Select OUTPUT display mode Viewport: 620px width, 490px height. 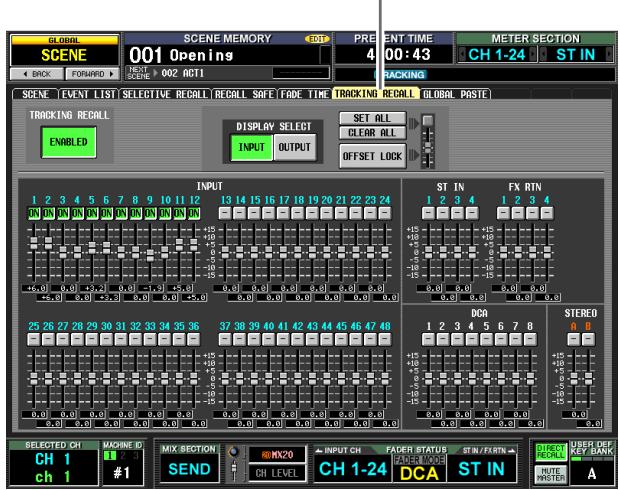(x=295, y=147)
